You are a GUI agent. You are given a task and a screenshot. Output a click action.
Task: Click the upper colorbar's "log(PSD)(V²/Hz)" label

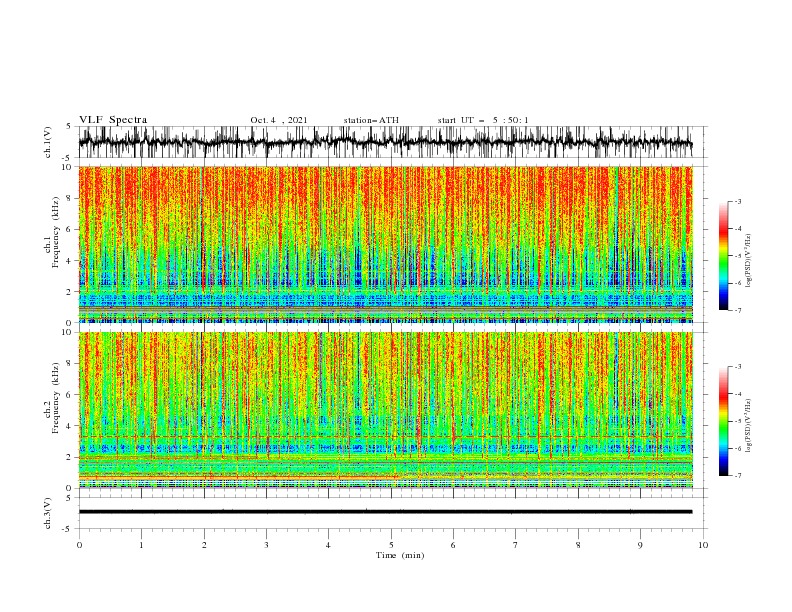pos(748,261)
